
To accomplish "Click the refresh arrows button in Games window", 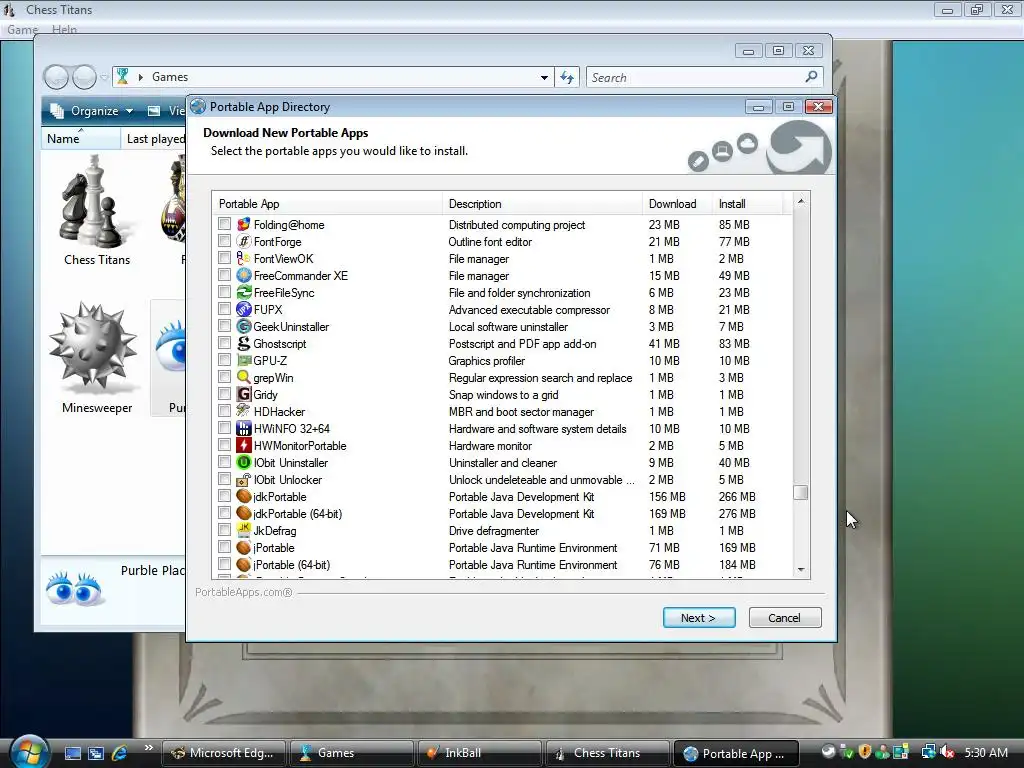I will point(567,78).
